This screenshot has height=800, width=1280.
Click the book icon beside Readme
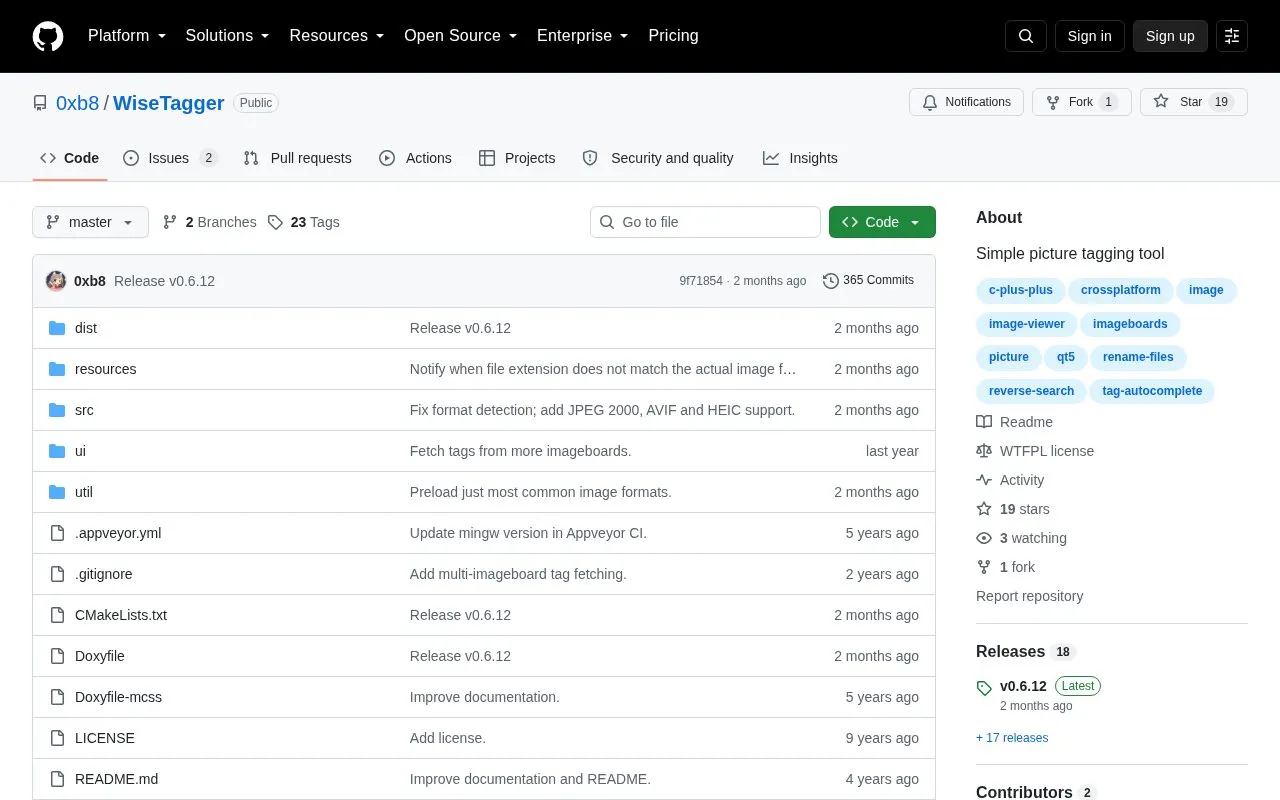coord(984,422)
